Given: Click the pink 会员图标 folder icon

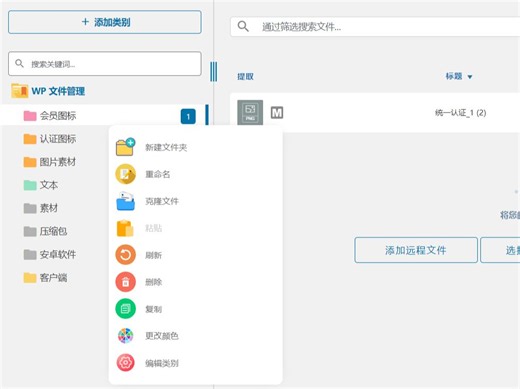Looking at the screenshot, I should (x=30, y=116).
